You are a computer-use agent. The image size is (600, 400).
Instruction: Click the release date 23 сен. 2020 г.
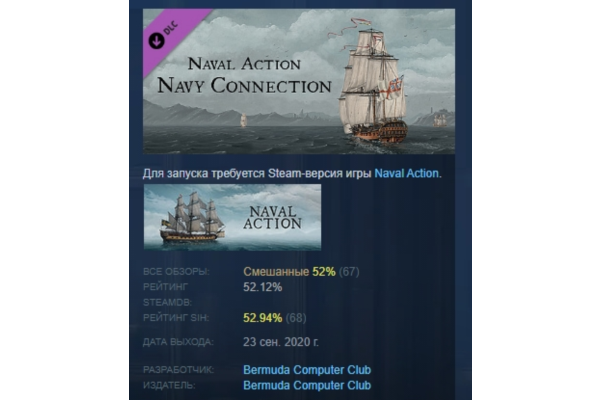pyautogui.click(x=281, y=342)
